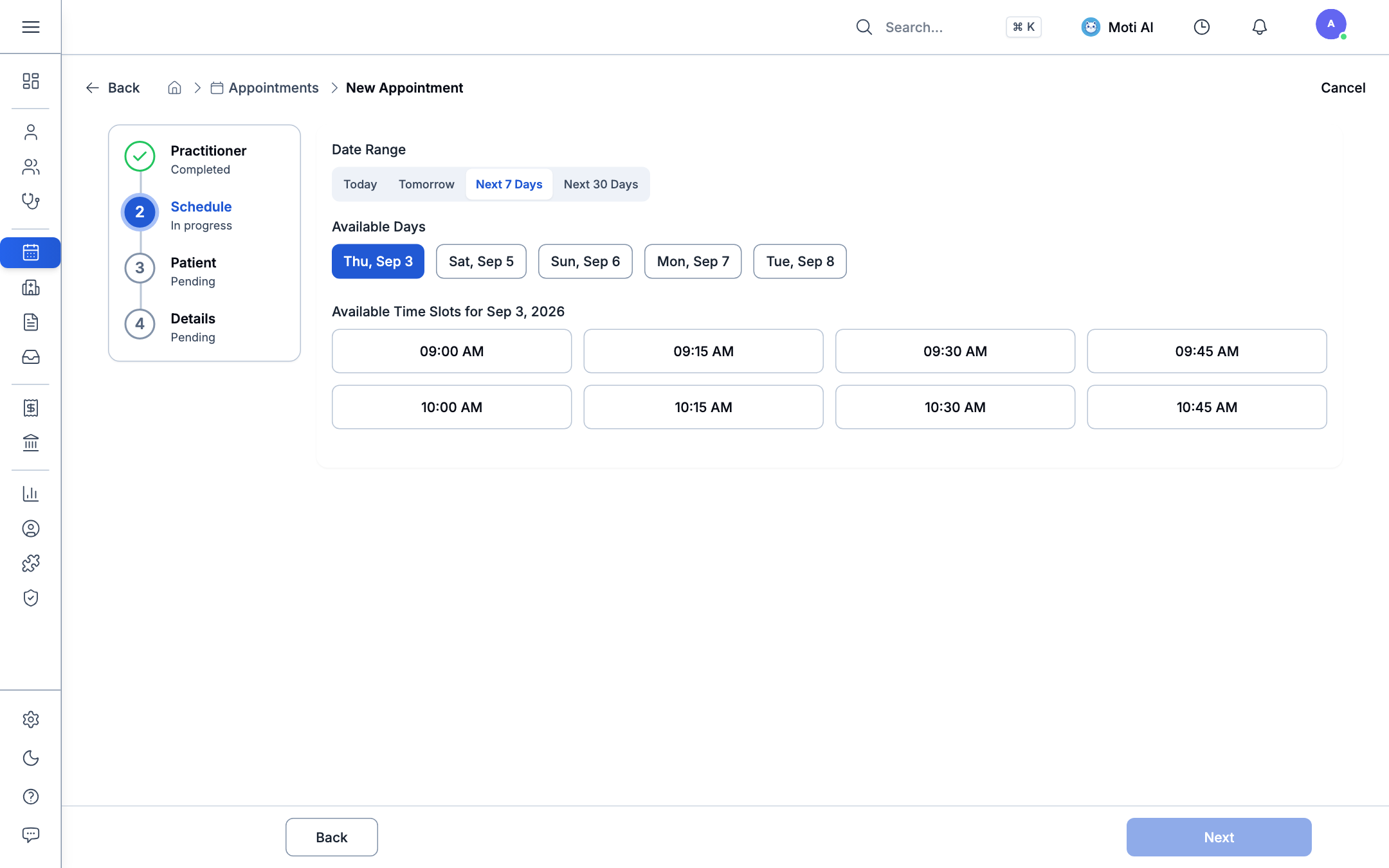
Task: Open the bar chart reports icon
Action: point(30,494)
